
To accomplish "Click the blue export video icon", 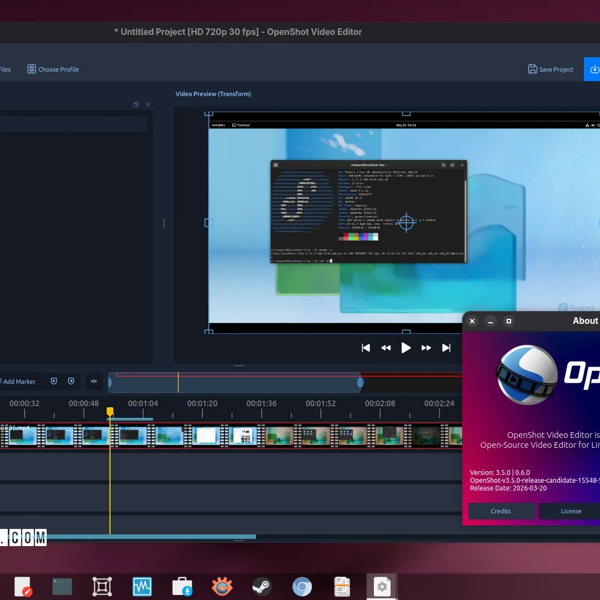I will (593, 69).
